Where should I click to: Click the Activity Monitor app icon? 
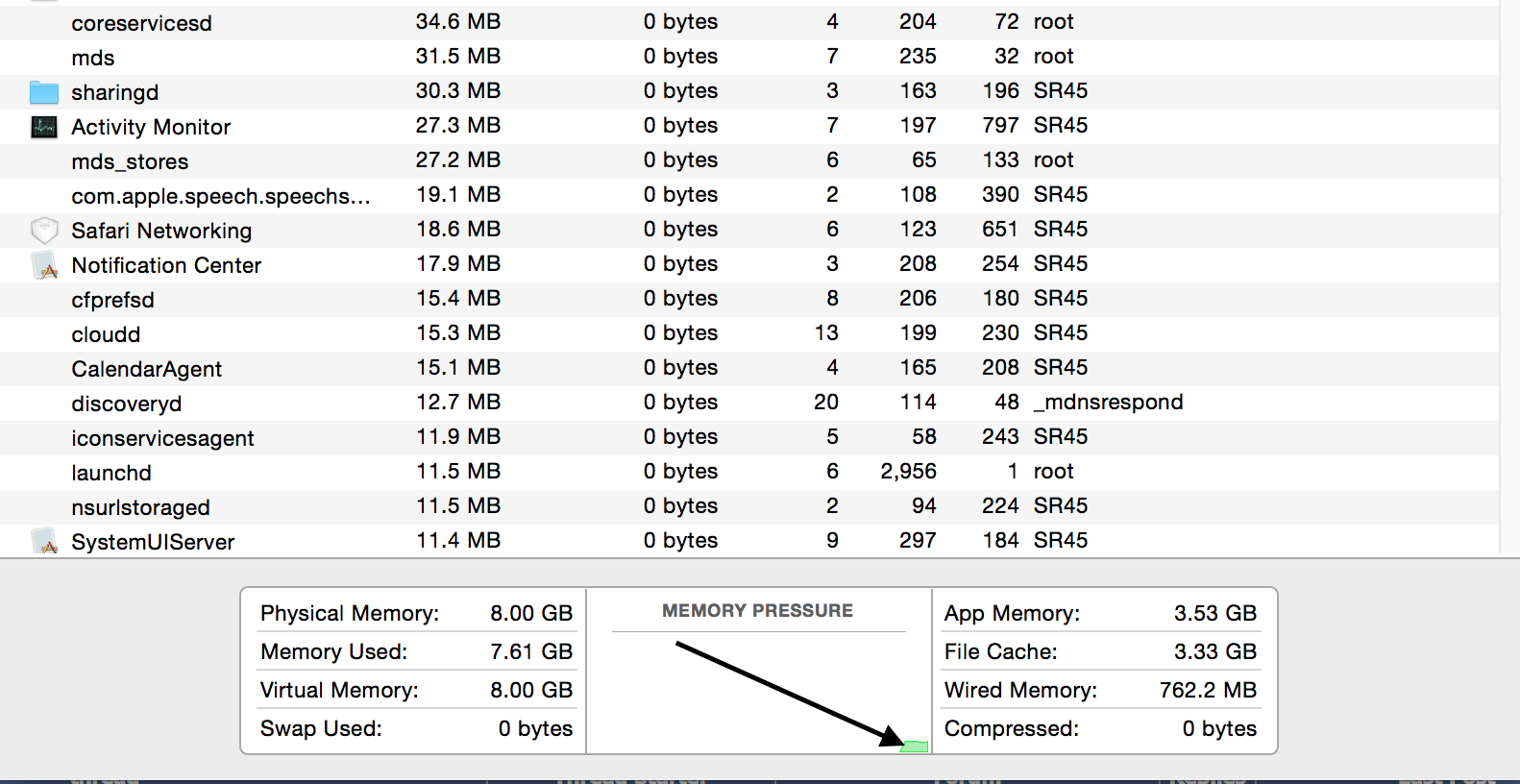pyautogui.click(x=44, y=127)
